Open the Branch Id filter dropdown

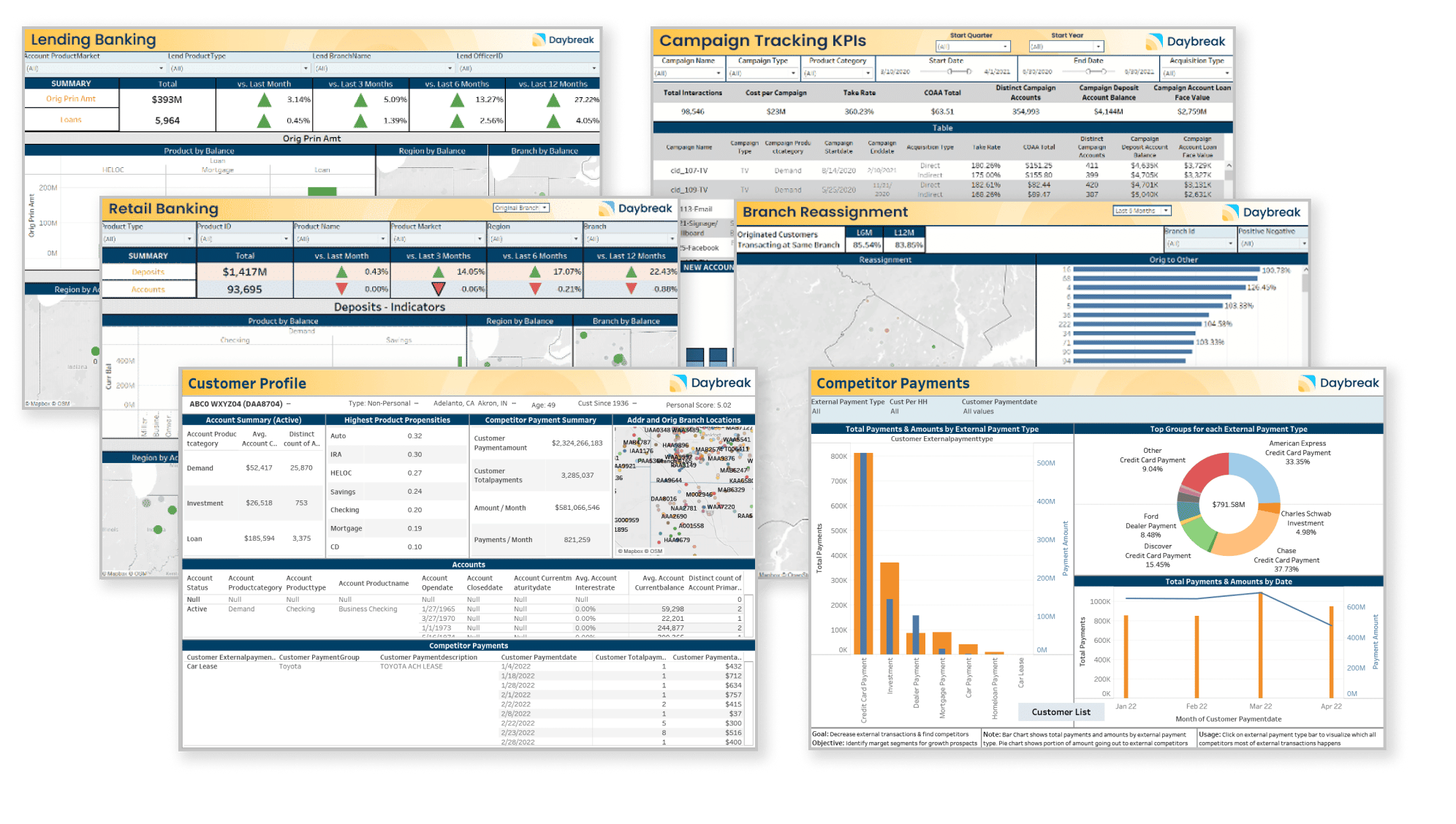1199,243
